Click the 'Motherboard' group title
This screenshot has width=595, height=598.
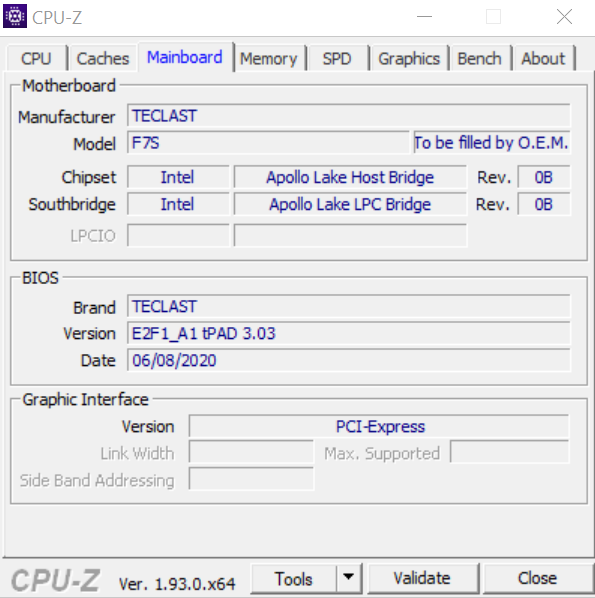[x=69, y=85]
